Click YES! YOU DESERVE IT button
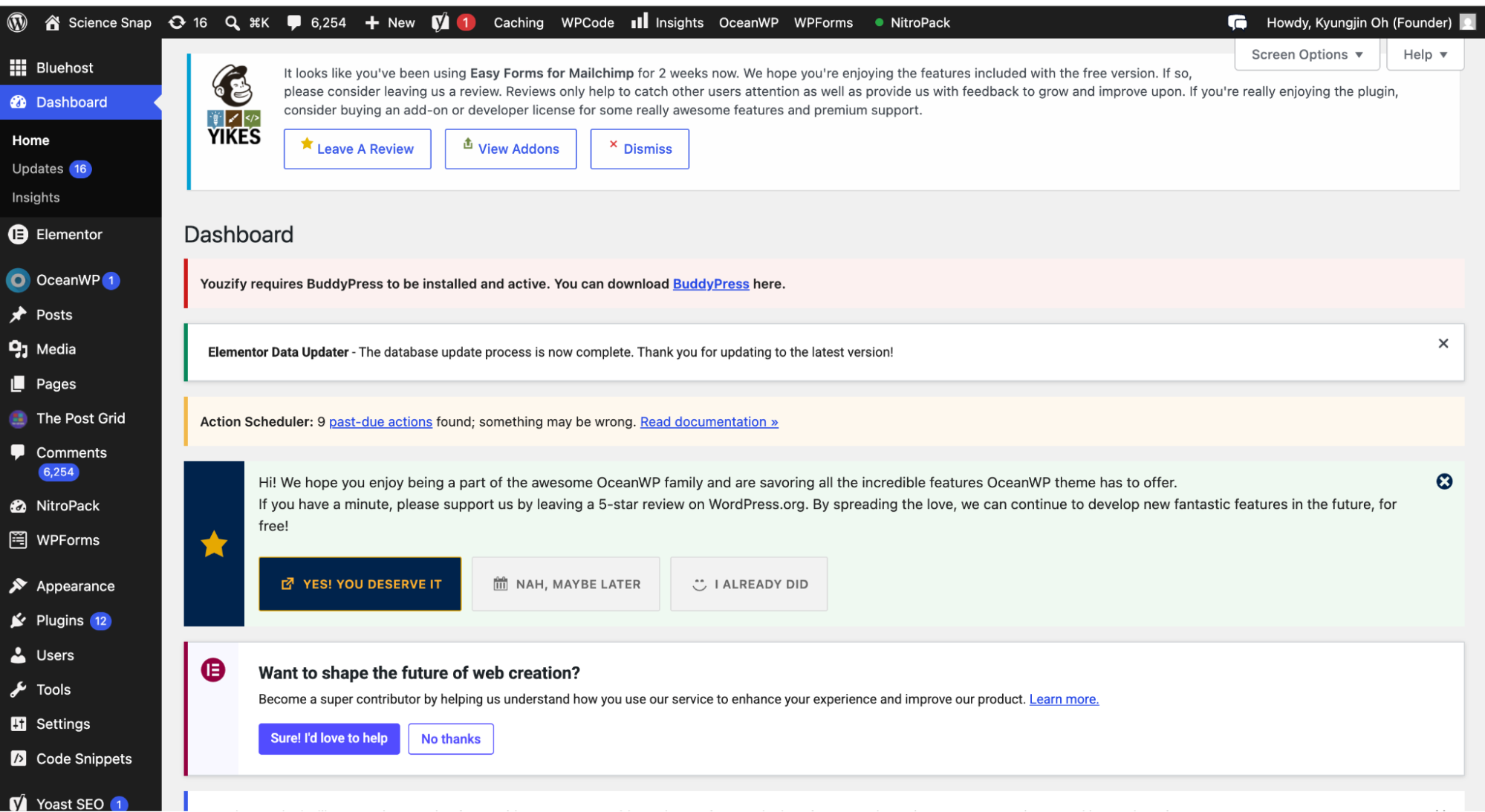The image size is (1485, 812). click(x=360, y=584)
